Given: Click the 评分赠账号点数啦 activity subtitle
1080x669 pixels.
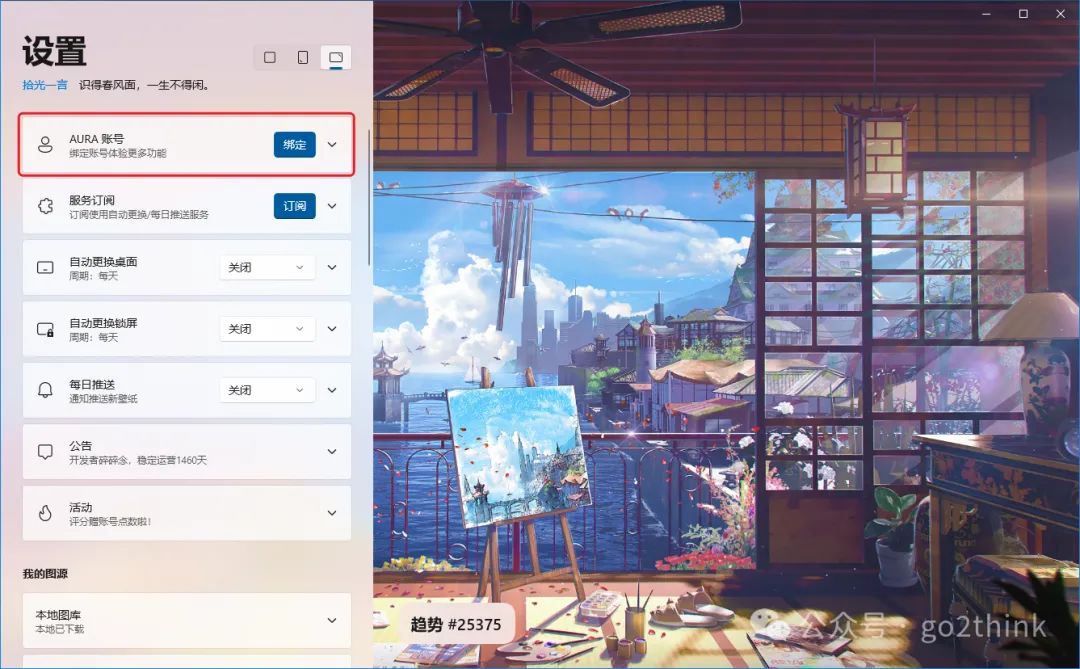Looking at the screenshot, I should click(x=110, y=521).
